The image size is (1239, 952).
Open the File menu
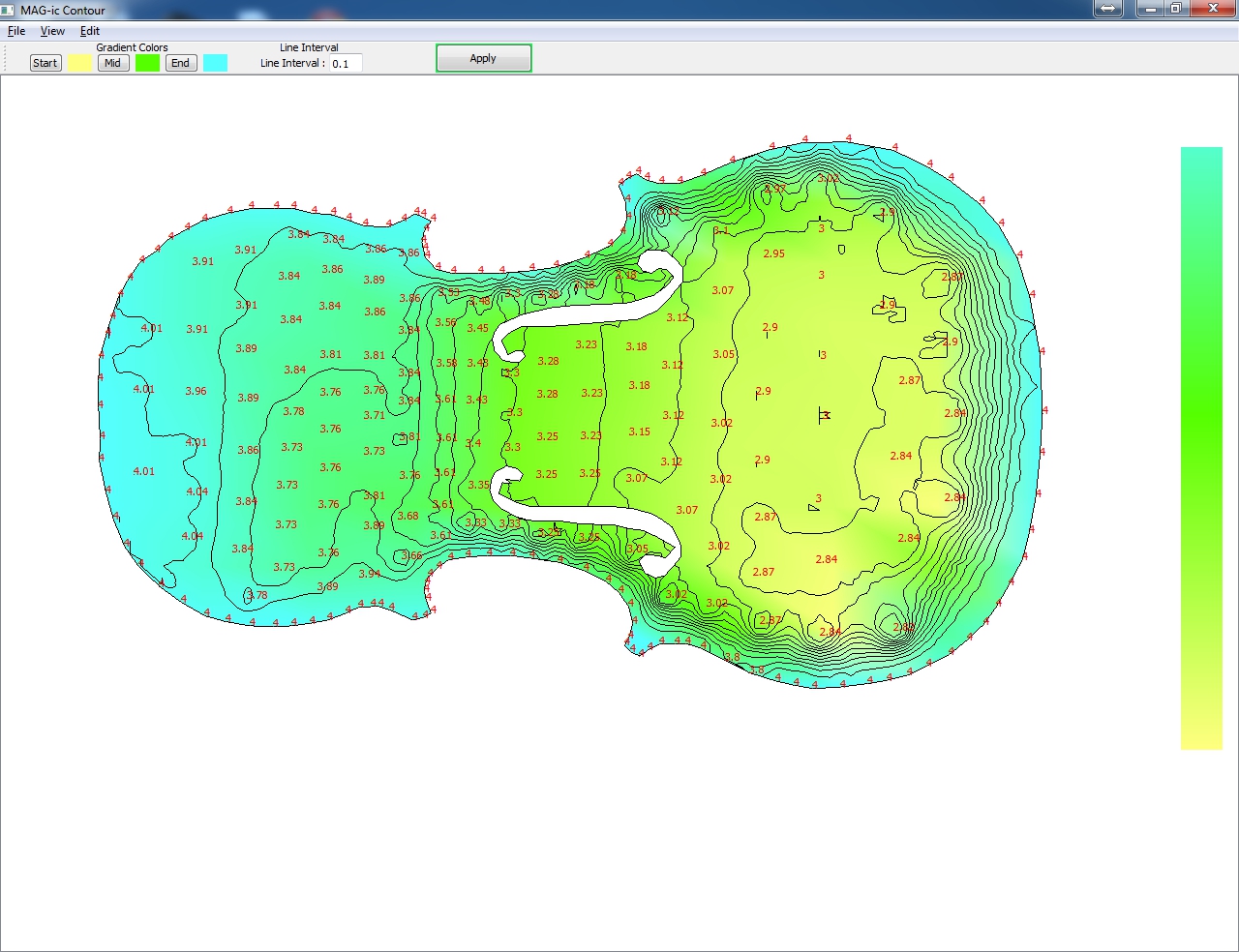(x=16, y=31)
